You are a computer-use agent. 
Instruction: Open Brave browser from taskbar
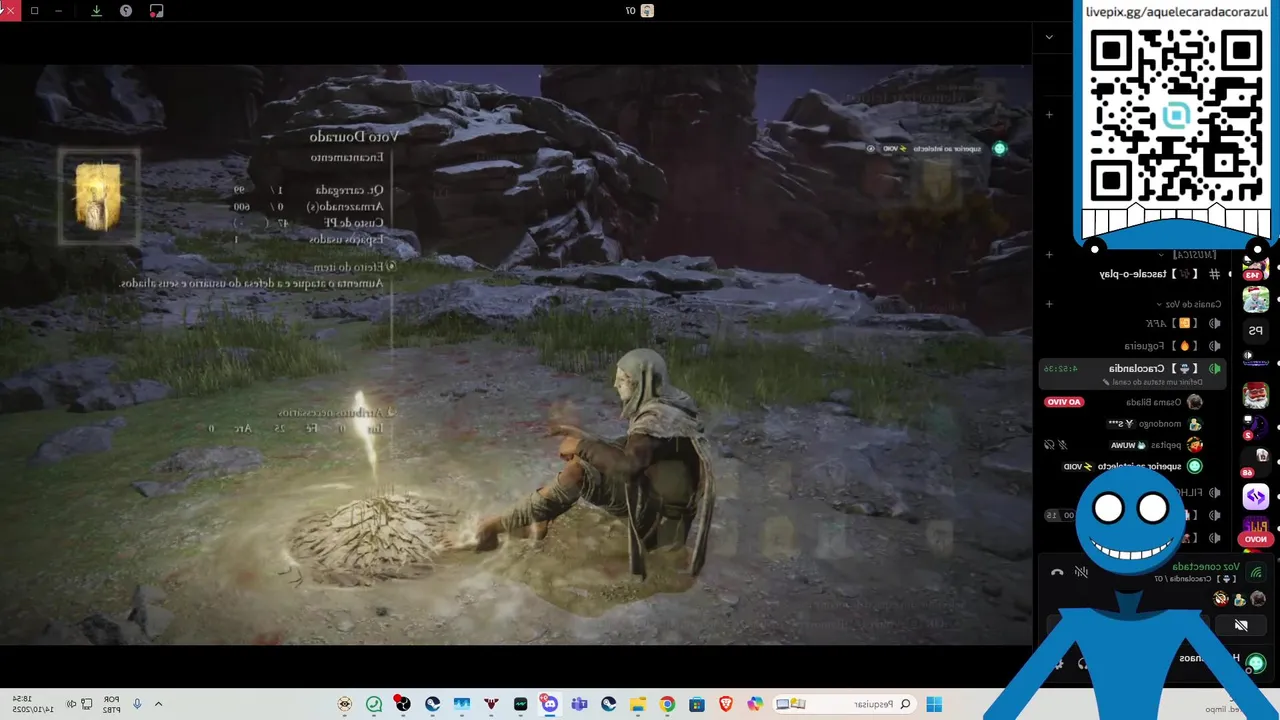[725, 704]
